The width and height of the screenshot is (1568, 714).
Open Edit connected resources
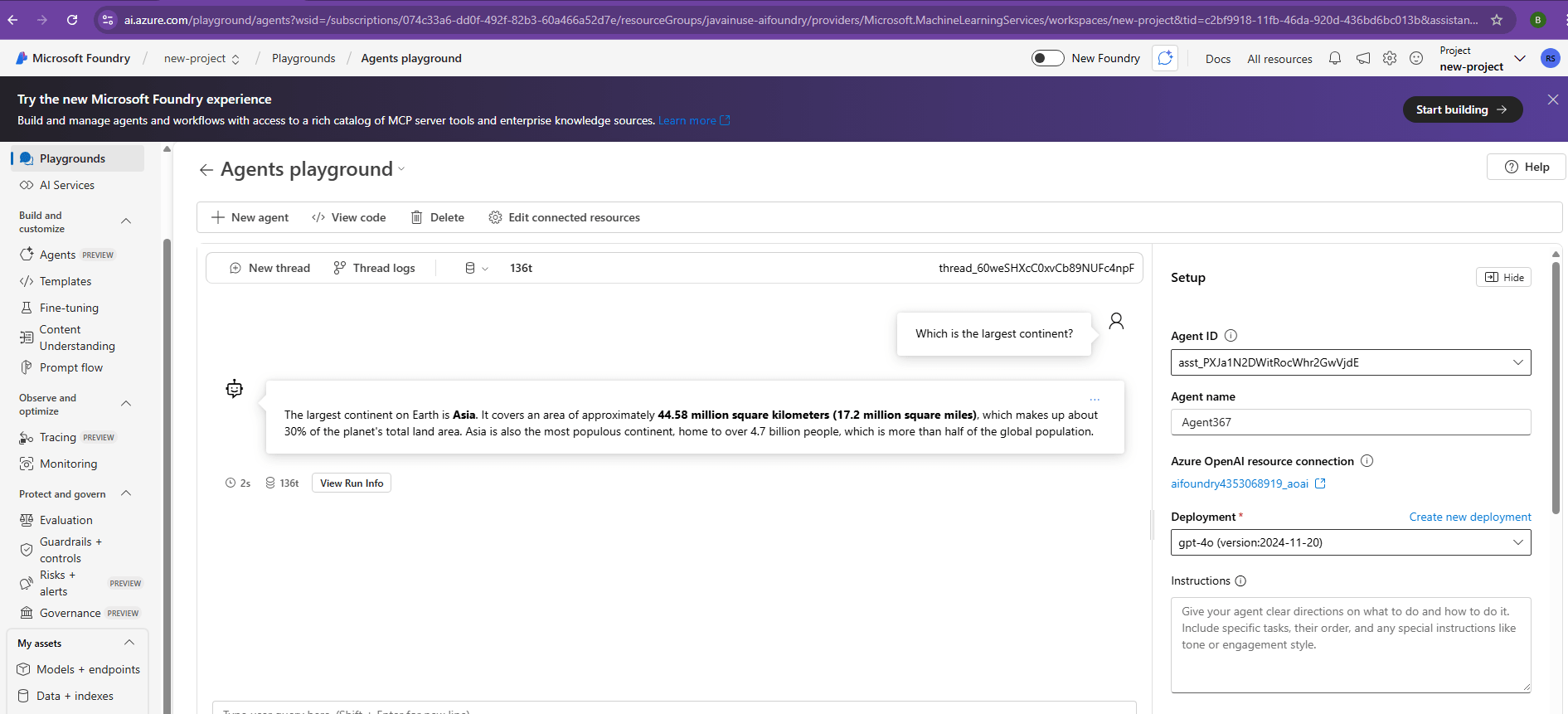pos(565,217)
